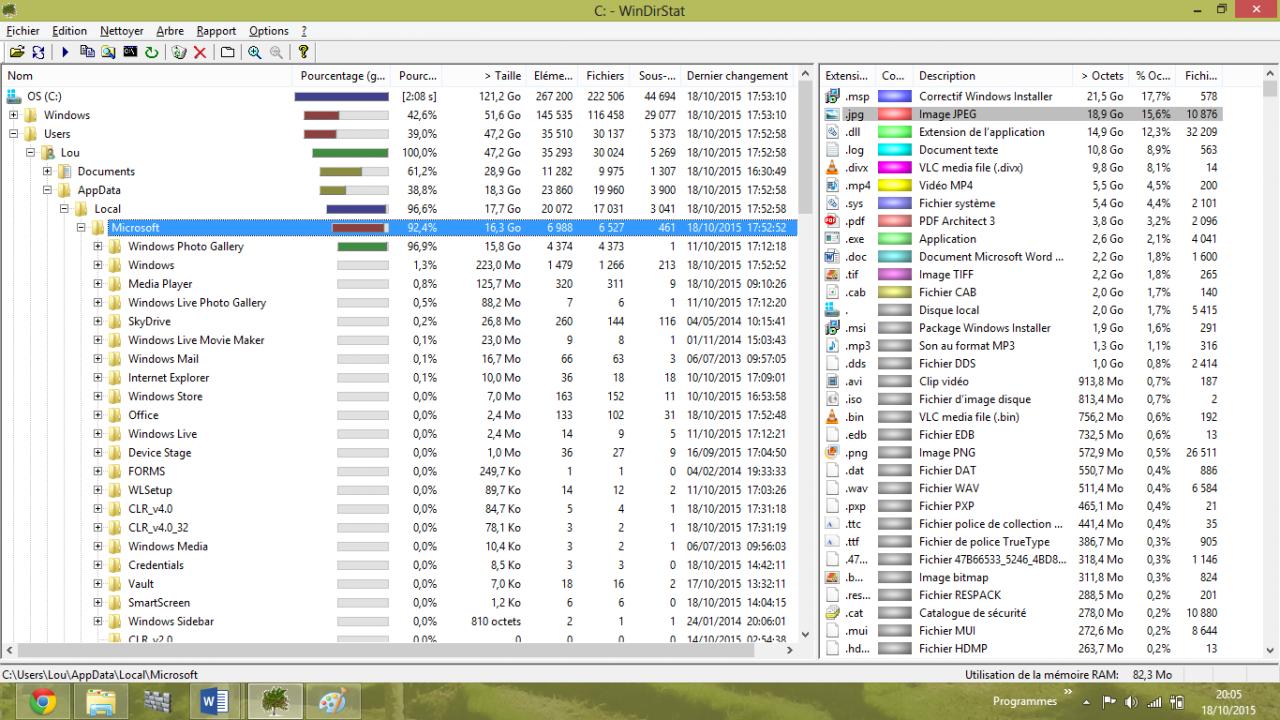Open Command Prompt Here from toolbar
Viewport: 1280px width, 720px height.
tap(130, 52)
